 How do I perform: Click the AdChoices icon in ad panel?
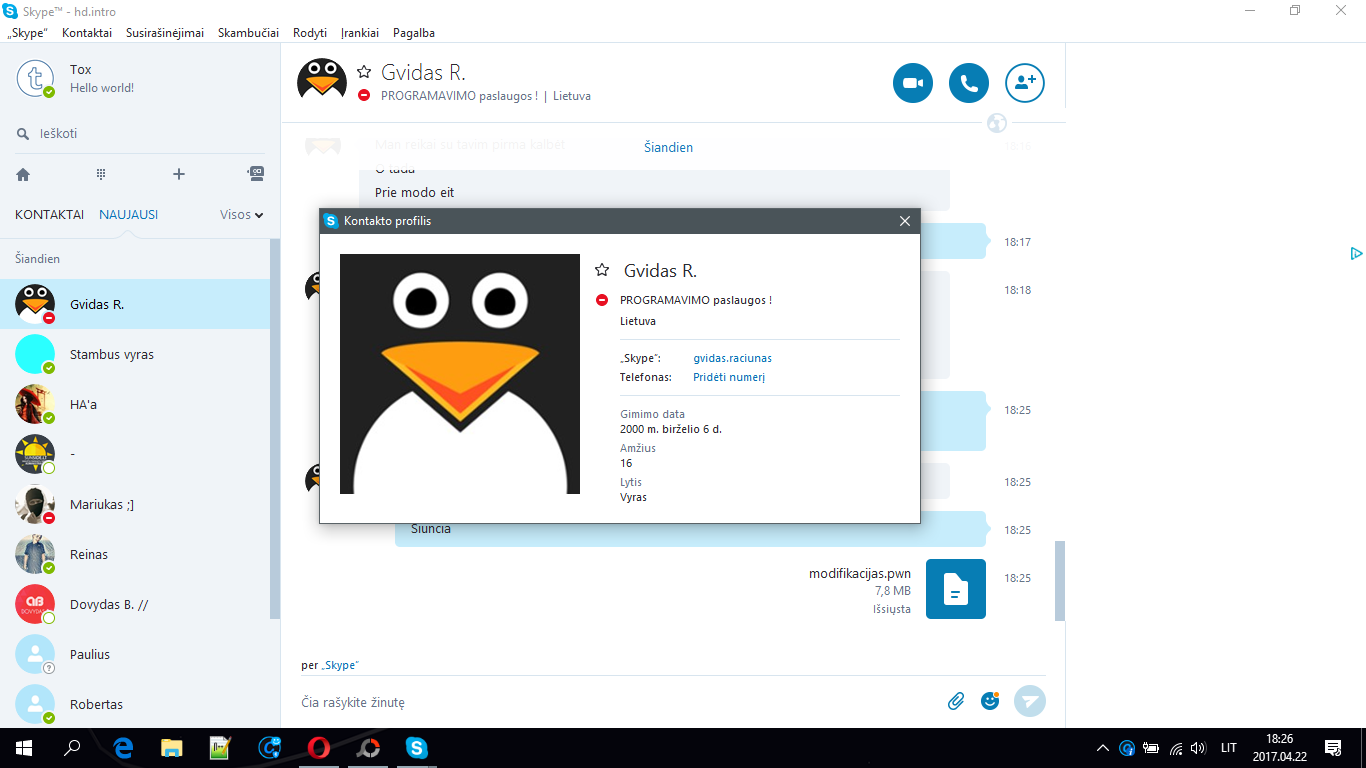1356,254
